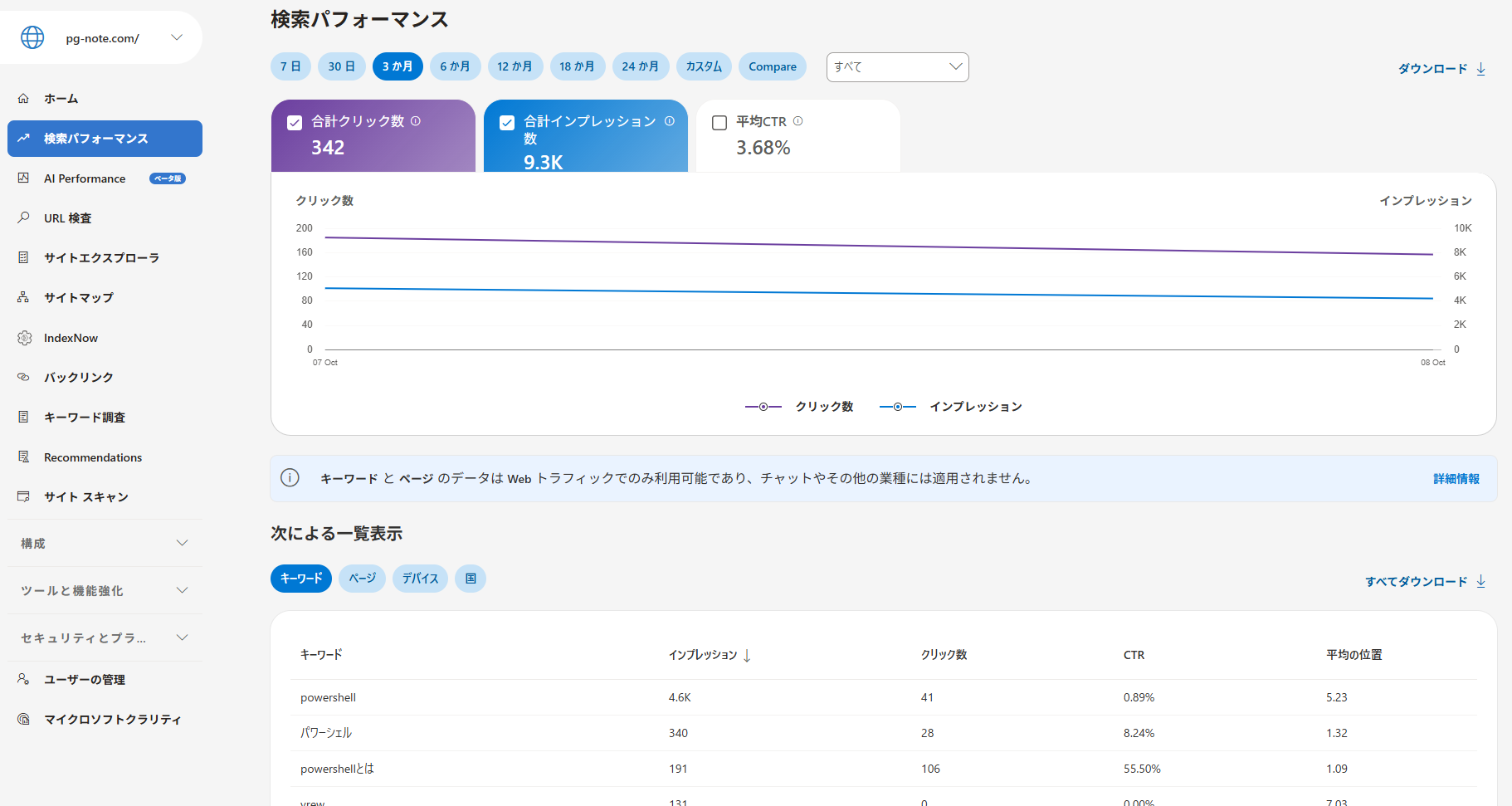Click the ダウンロード link
The image size is (1512, 806).
pyautogui.click(x=1441, y=68)
